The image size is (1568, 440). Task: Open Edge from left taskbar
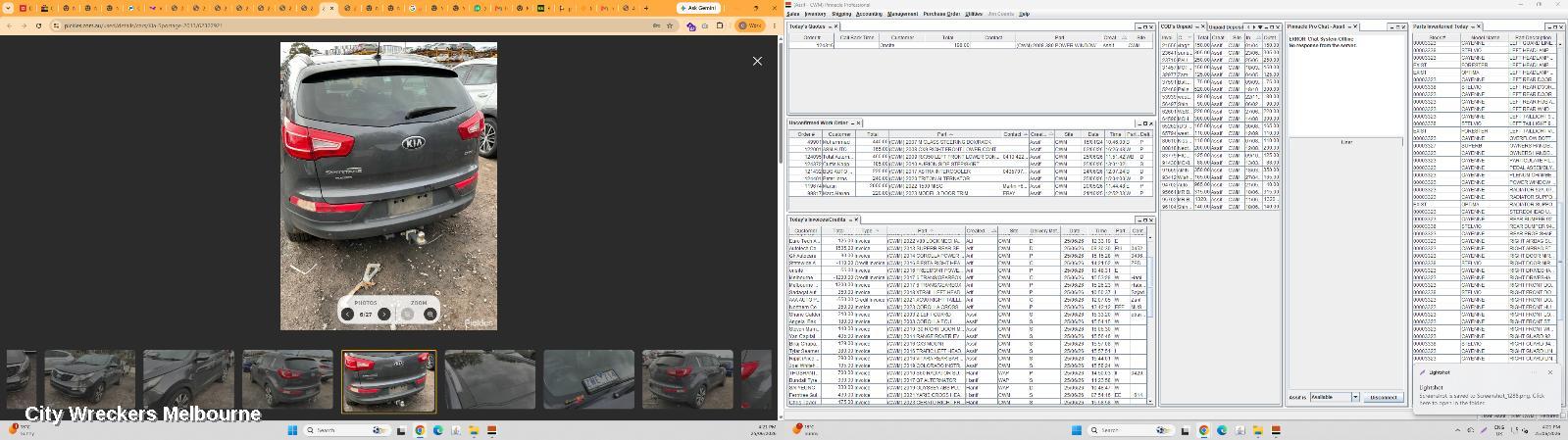pyautogui.click(x=438, y=430)
